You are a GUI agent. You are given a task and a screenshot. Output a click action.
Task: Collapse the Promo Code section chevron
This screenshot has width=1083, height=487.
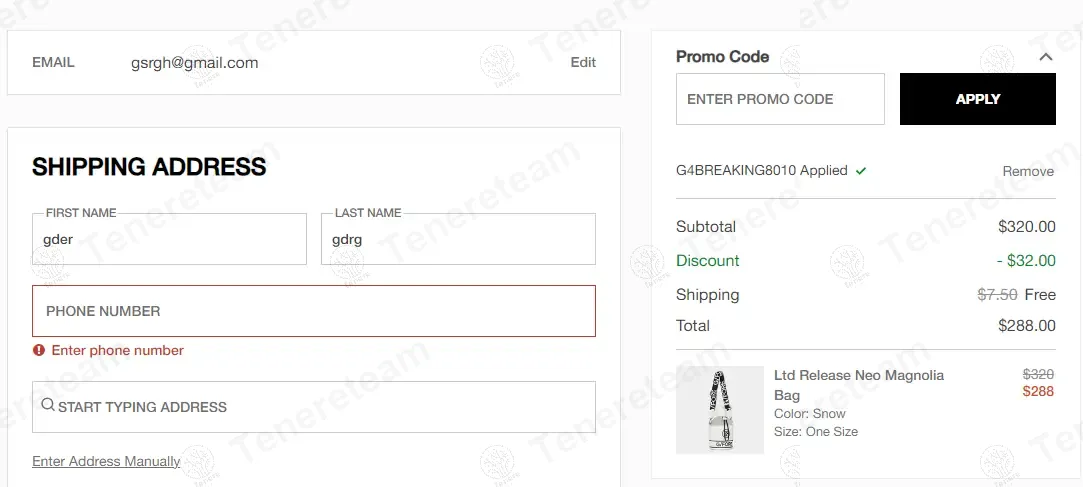(x=1046, y=57)
